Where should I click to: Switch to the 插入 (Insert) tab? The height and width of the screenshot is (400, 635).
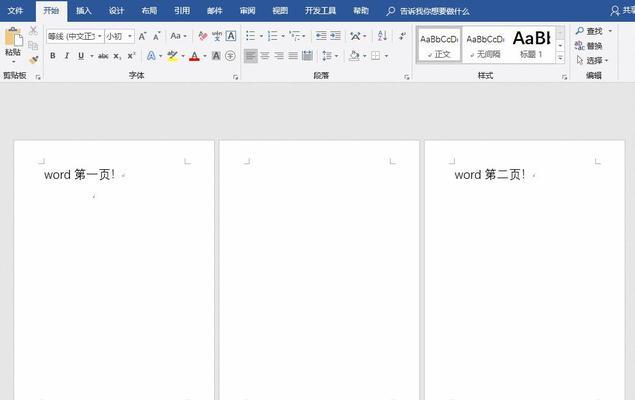click(x=84, y=11)
